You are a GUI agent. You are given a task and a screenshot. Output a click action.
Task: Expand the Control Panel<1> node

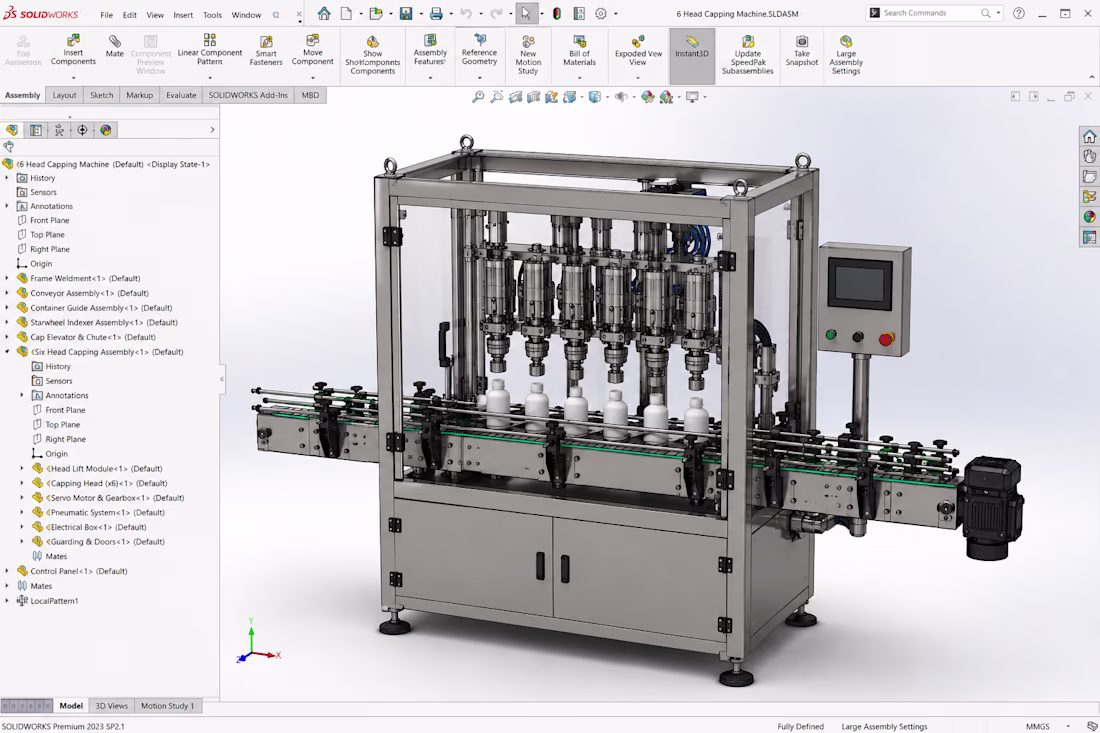tap(7, 571)
